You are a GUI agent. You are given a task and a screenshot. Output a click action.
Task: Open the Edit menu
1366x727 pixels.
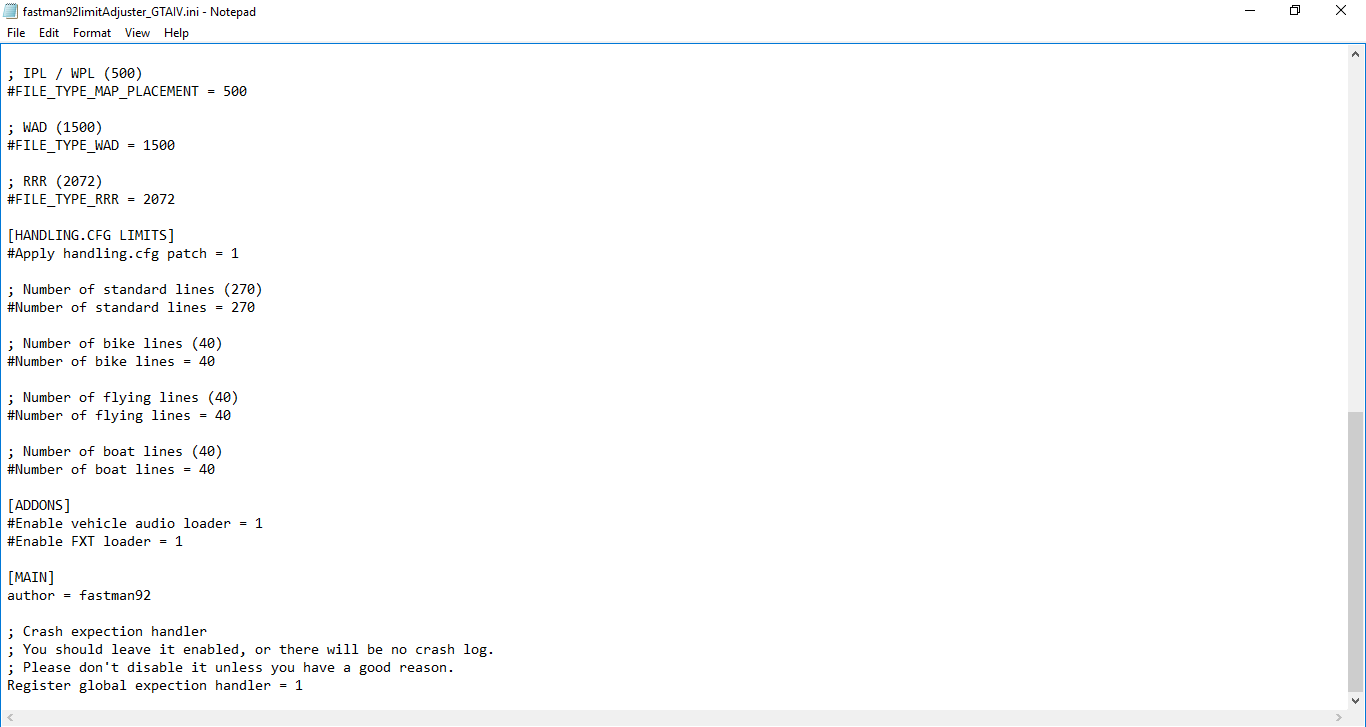[48, 32]
